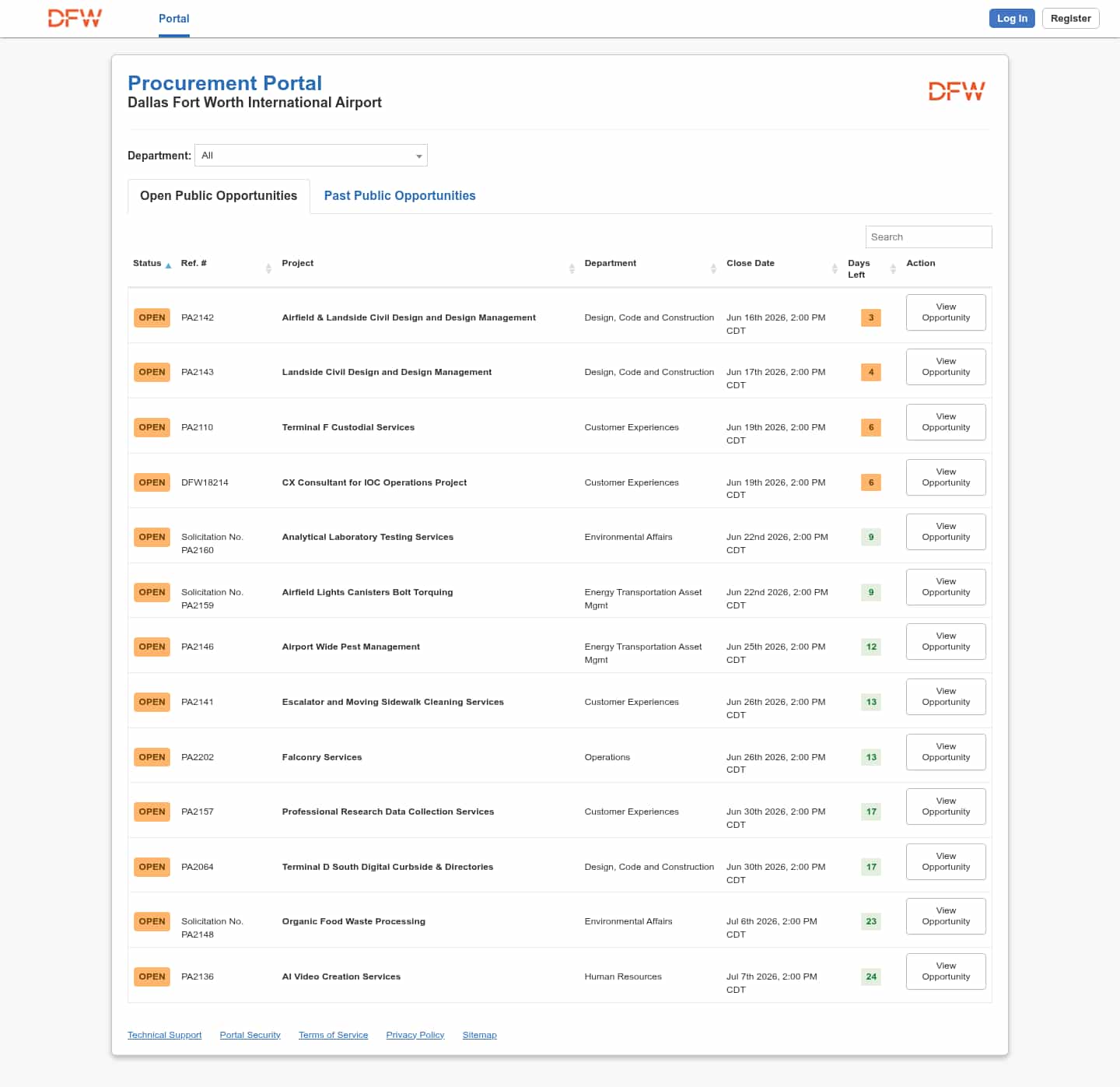Click project title AI Video Creation Services
Screen dimensions: 1120x1087
pyautogui.click(x=341, y=977)
